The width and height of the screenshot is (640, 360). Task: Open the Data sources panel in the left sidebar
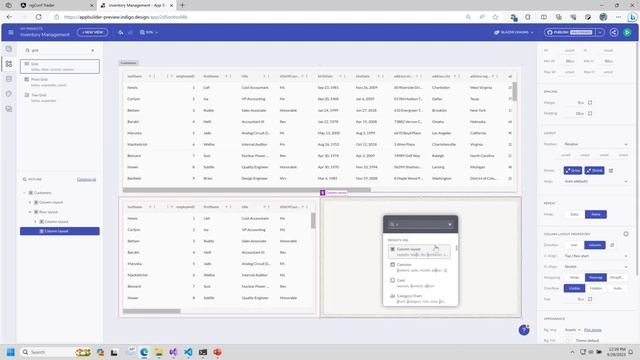point(9,79)
